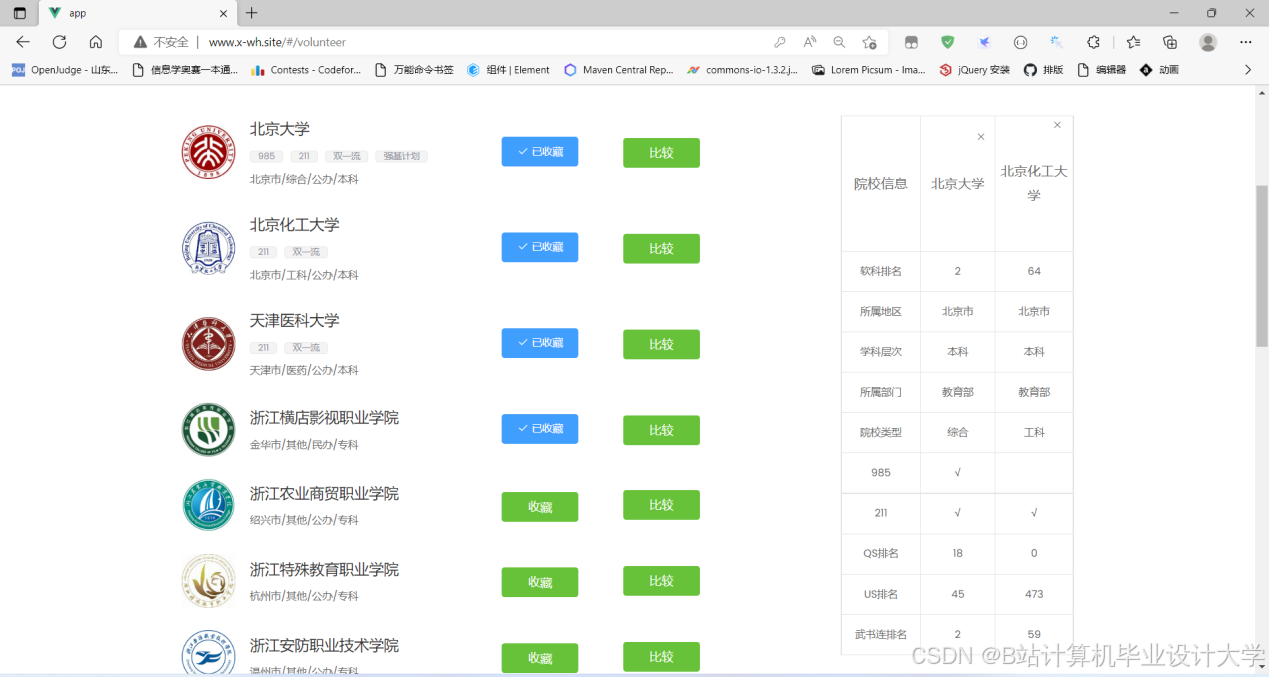The height and width of the screenshot is (677, 1269).
Task: Toggle 已收藏 for 浙江横店影视职业学院
Action: [x=540, y=429]
